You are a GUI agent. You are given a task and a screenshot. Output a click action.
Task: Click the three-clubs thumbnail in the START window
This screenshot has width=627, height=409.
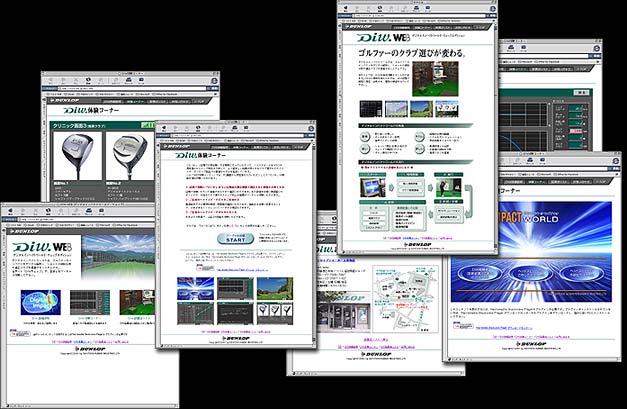275,313
